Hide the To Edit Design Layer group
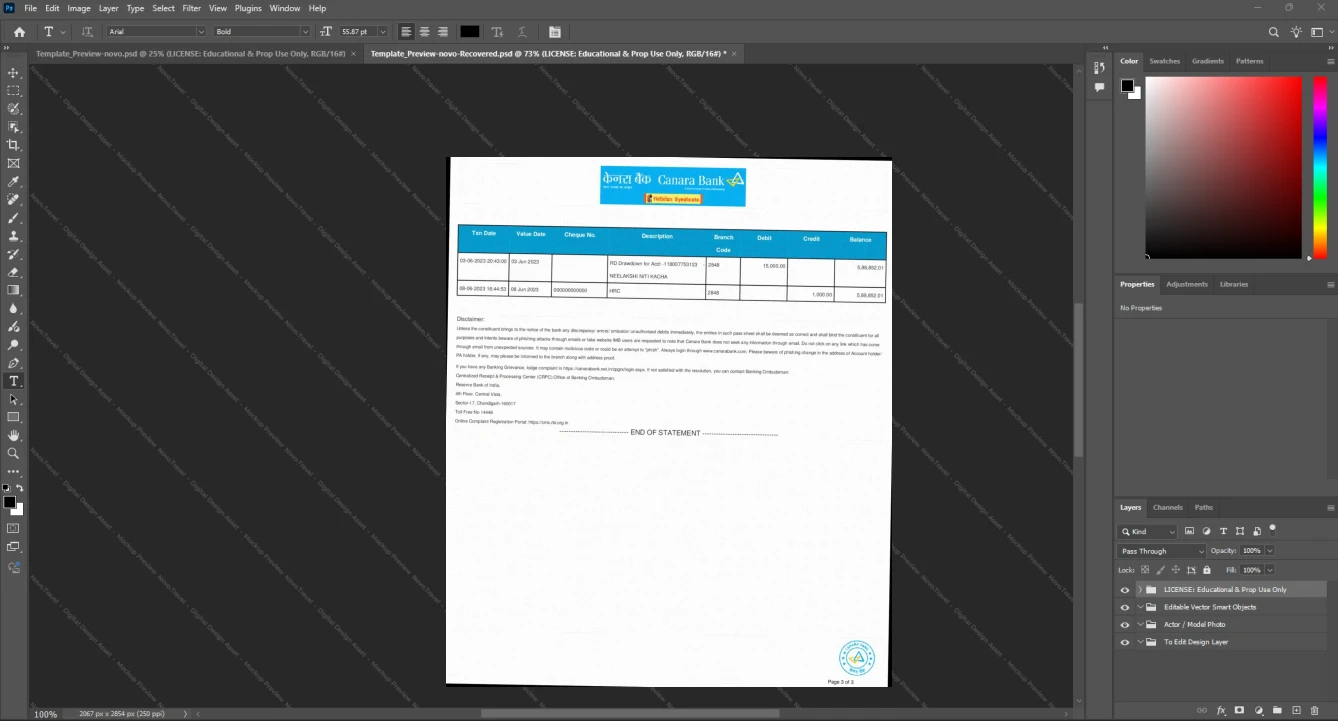The height and width of the screenshot is (721, 1338). click(1125, 642)
